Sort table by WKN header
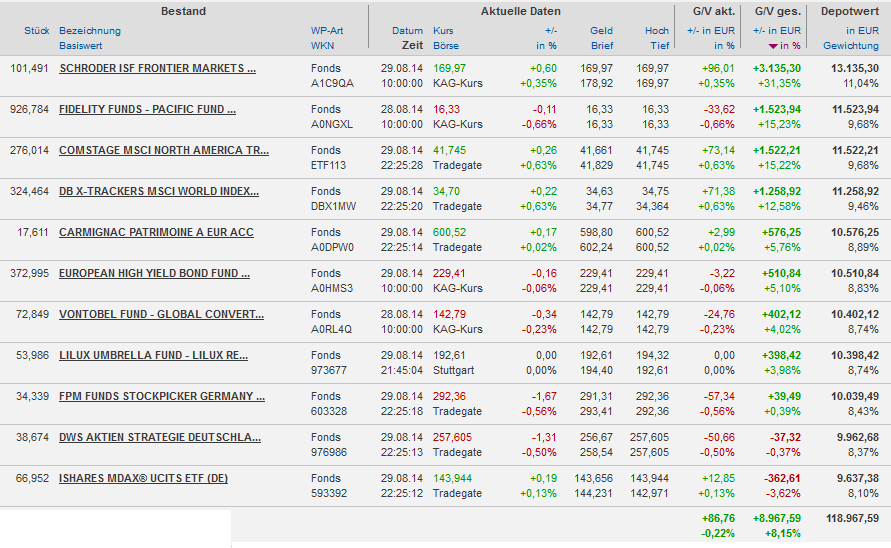Screen dimensions: 891x548 point(322,46)
